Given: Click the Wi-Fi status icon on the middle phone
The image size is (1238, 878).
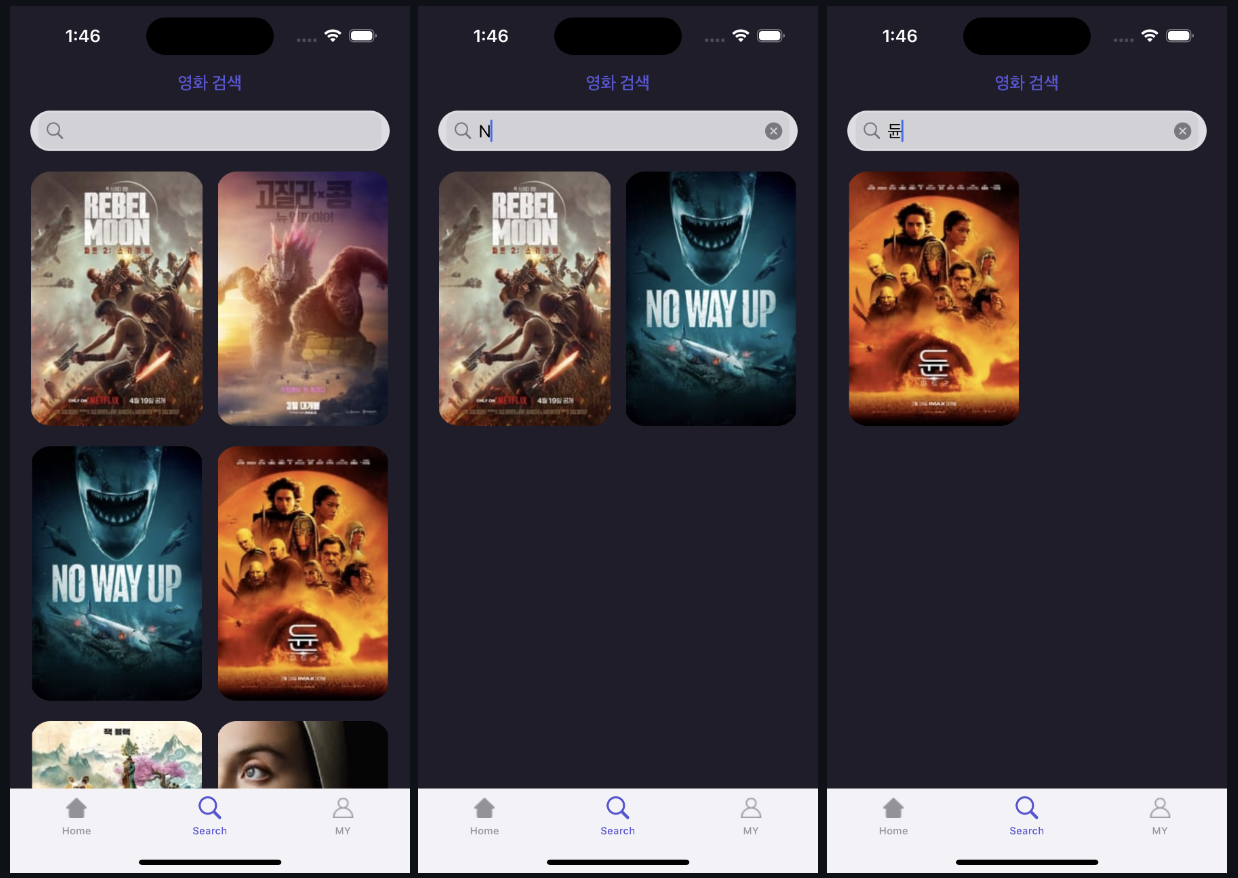Looking at the screenshot, I should click(740, 35).
